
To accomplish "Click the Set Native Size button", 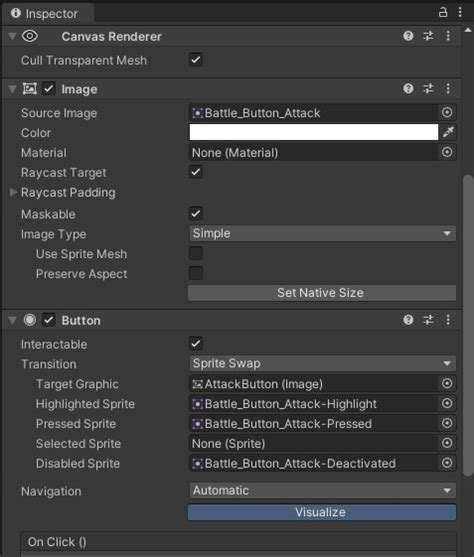I will click(322, 293).
